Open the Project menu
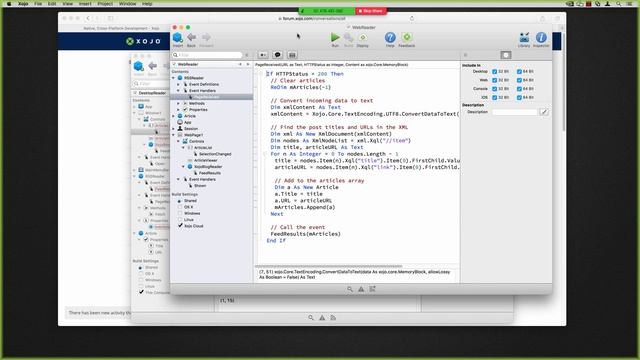The image size is (640, 360). tap(105, 4)
